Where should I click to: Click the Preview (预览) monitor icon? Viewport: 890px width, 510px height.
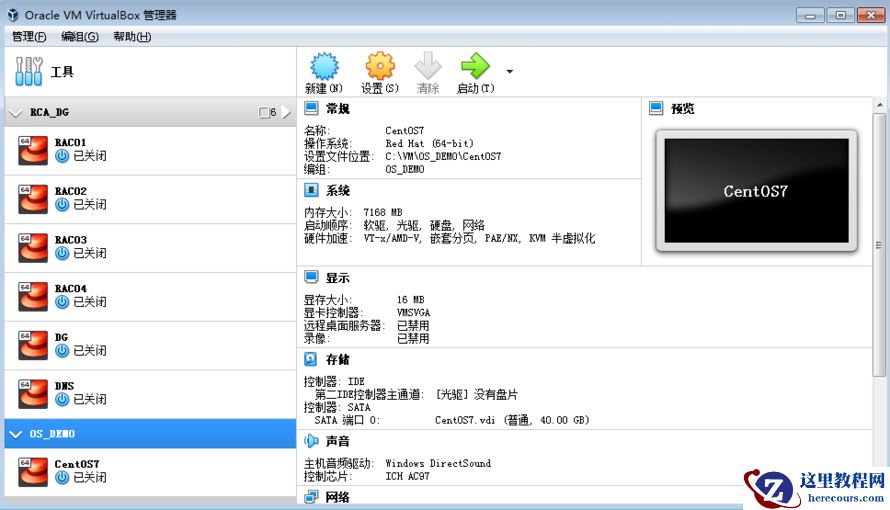656,108
